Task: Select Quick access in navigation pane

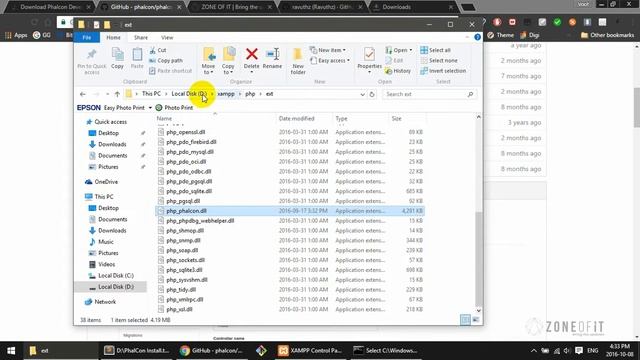Action: coord(110,122)
